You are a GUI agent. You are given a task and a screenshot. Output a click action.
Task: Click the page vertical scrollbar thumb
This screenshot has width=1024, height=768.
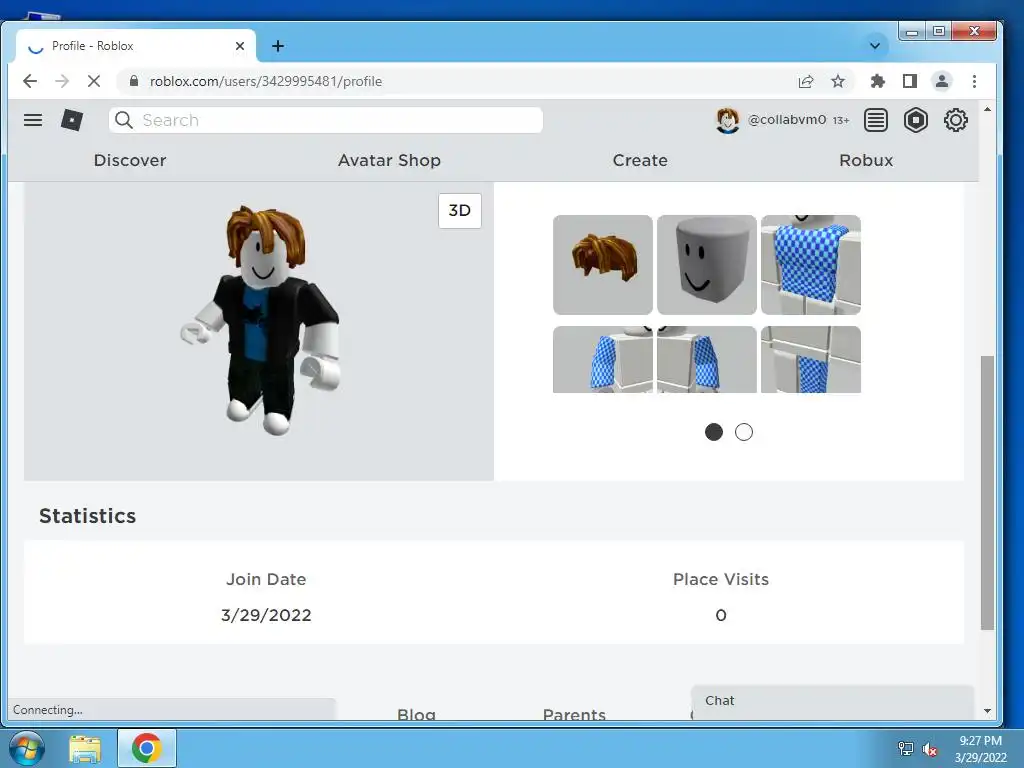[x=987, y=493]
